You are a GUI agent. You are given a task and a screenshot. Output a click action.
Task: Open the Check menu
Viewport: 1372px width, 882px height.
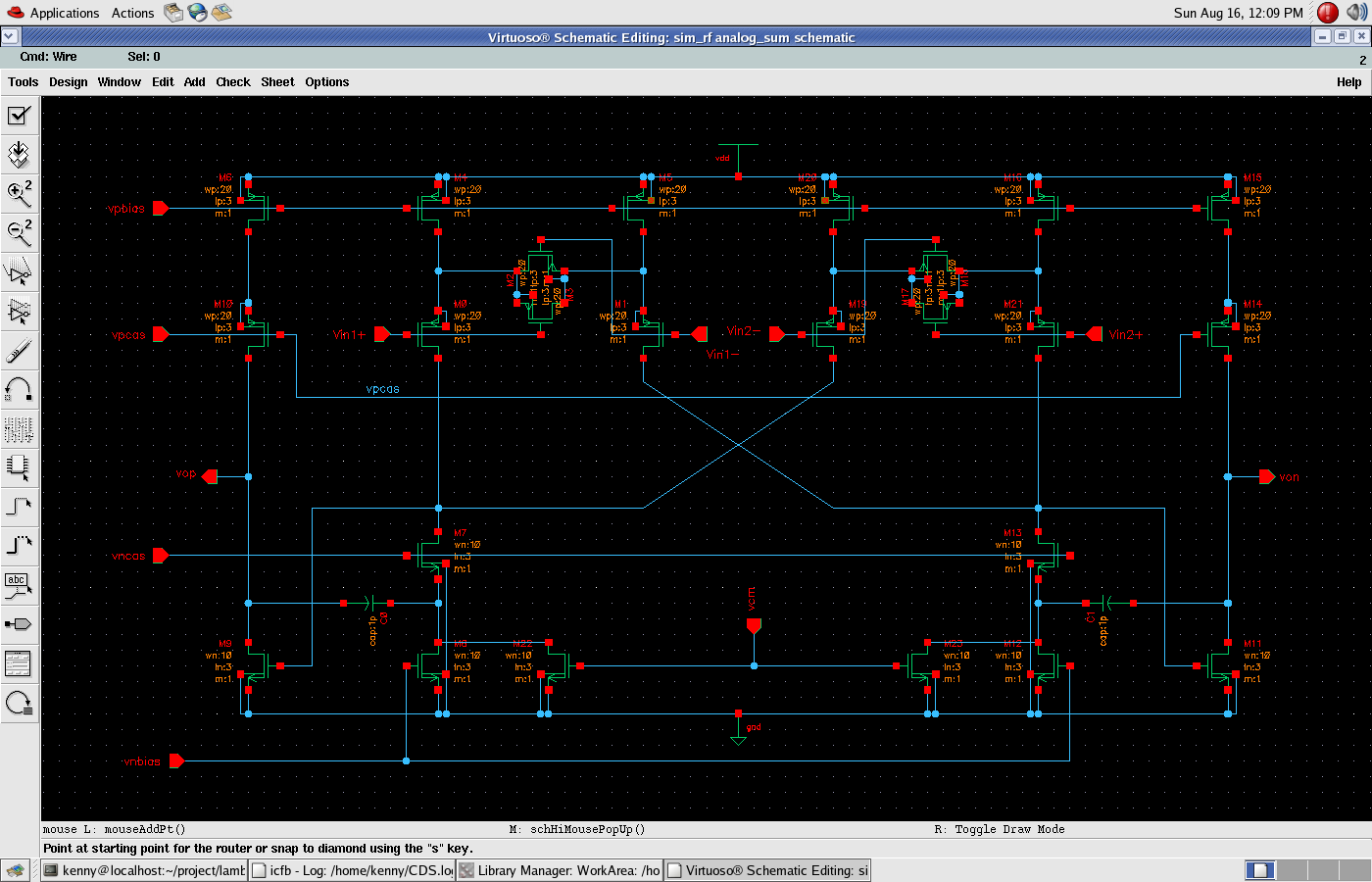pyautogui.click(x=233, y=82)
